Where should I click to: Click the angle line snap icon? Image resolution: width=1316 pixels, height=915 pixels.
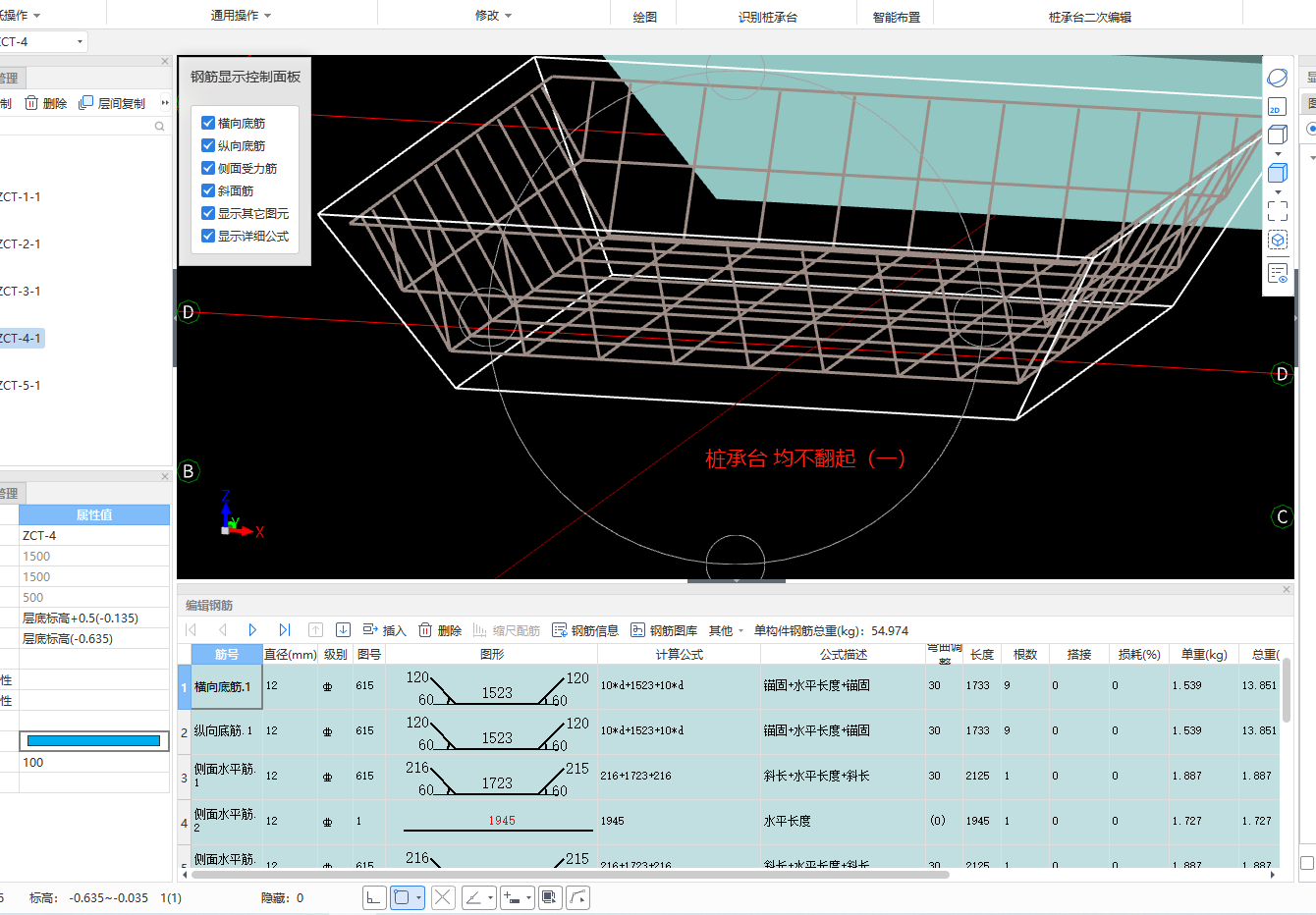pos(473,897)
